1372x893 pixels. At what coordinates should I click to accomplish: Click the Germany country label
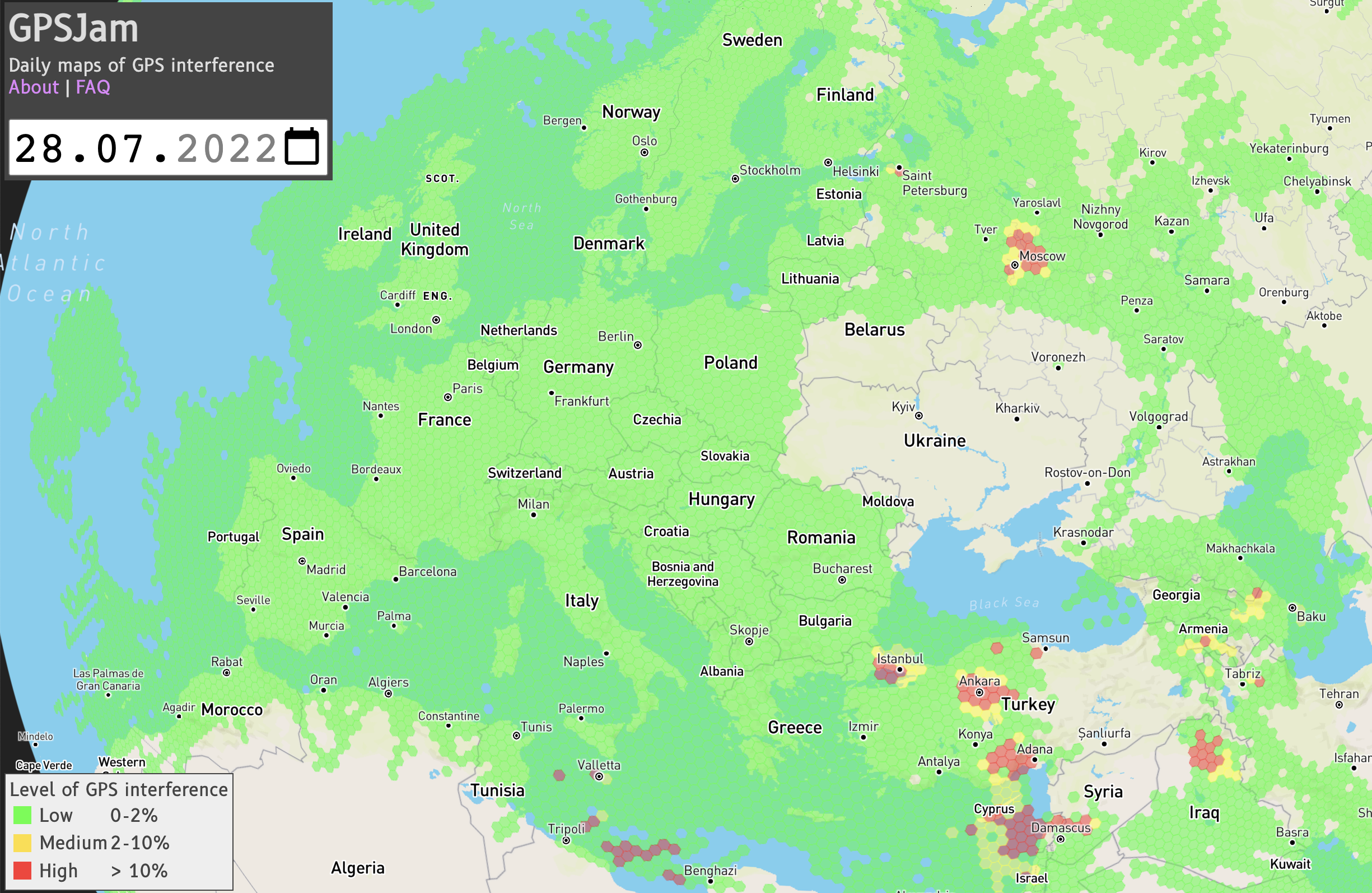point(578,367)
